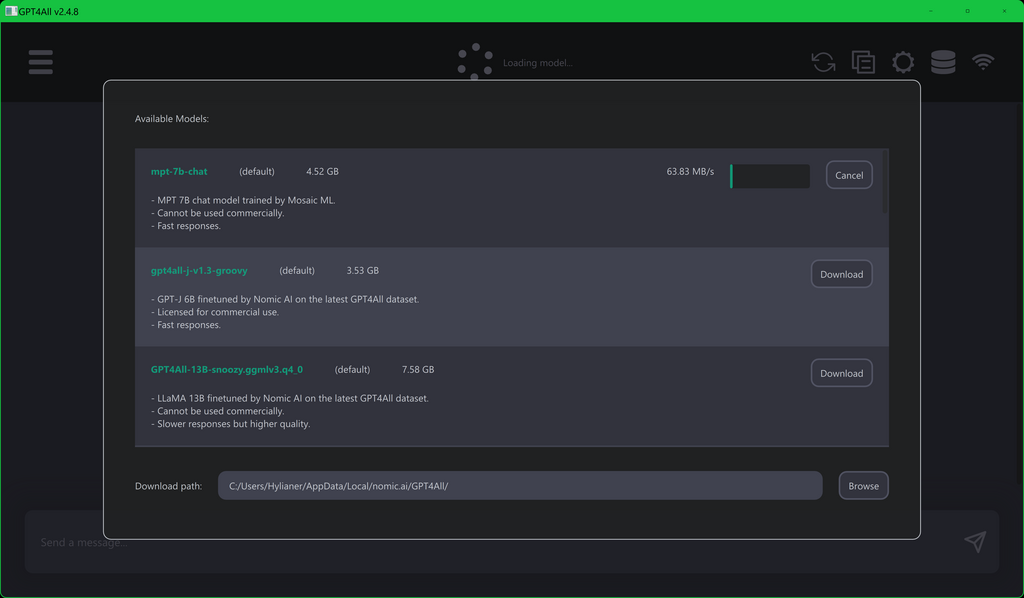Download the gpt4all-j-v1.3-groovy model
The image size is (1024, 598).
coord(841,274)
